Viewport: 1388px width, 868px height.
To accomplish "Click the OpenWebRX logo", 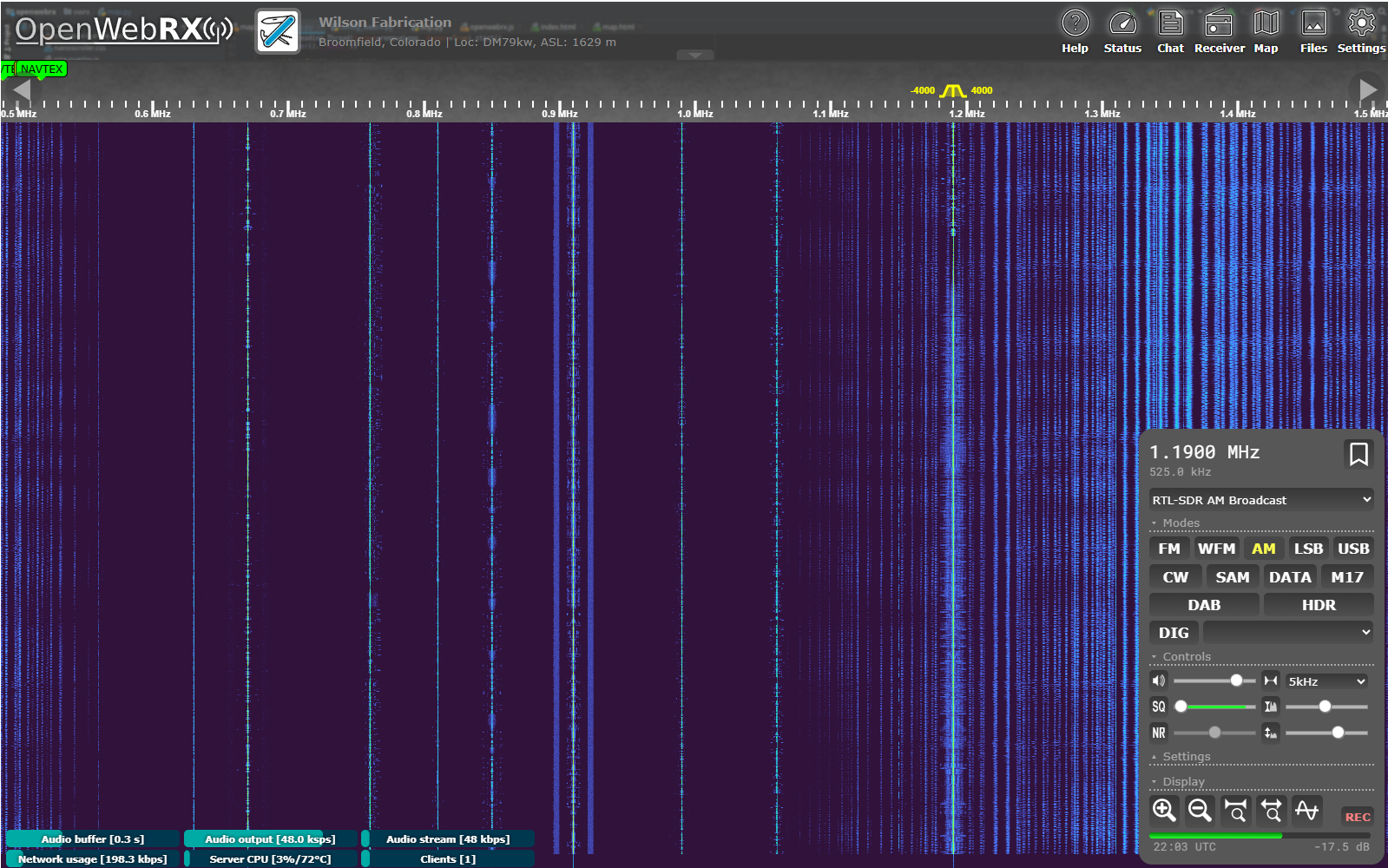I will point(124,30).
